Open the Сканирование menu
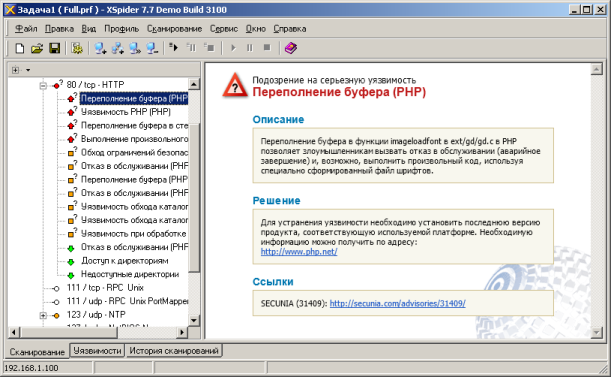The image size is (611, 377). click(175, 29)
